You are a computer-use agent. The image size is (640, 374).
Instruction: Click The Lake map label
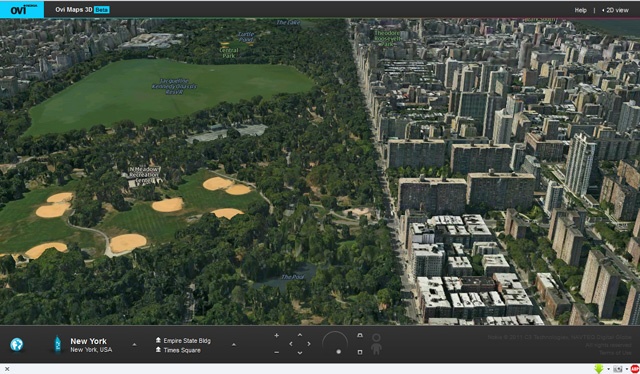pyautogui.click(x=288, y=22)
